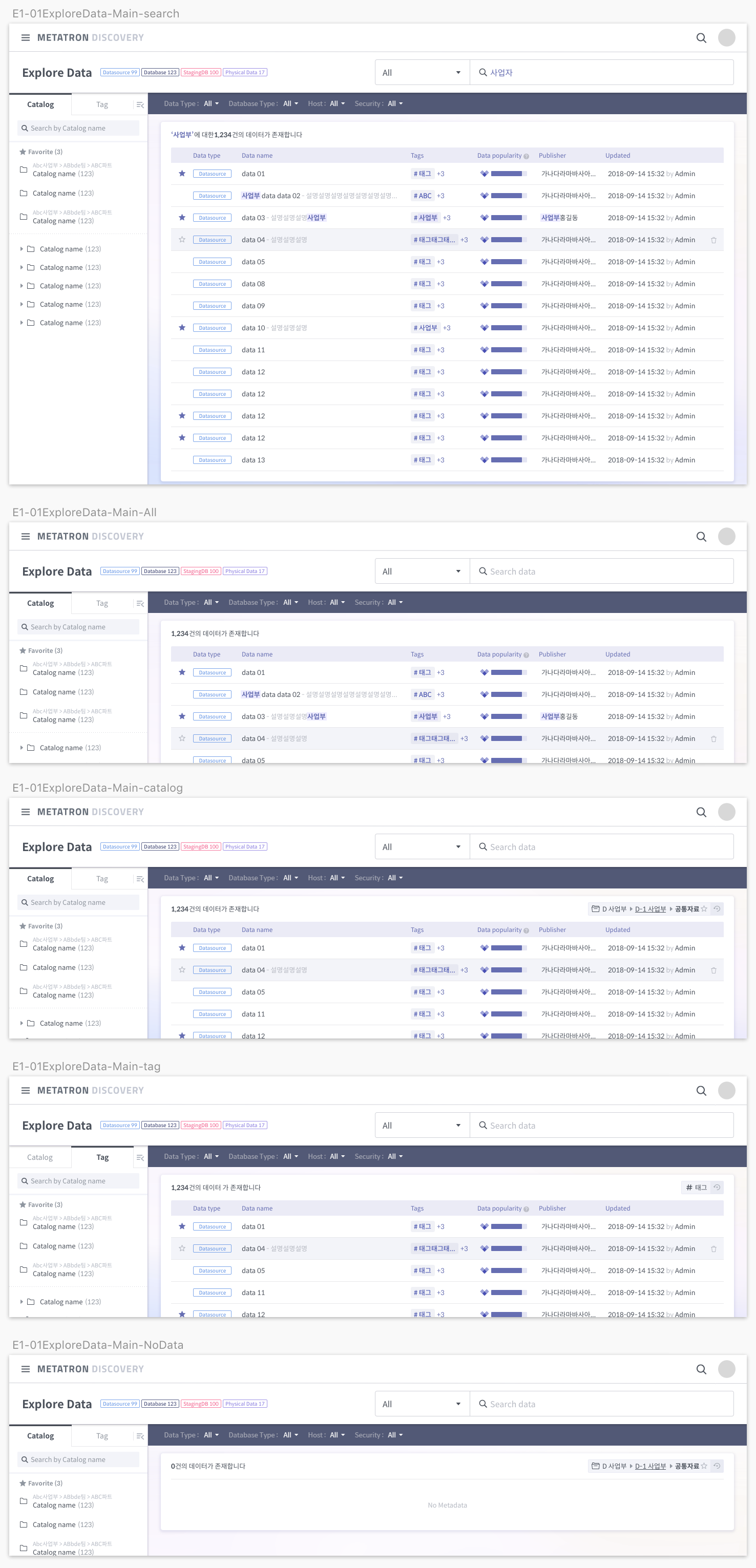Switch to Tag tab in Main-search panel

[x=102, y=104]
